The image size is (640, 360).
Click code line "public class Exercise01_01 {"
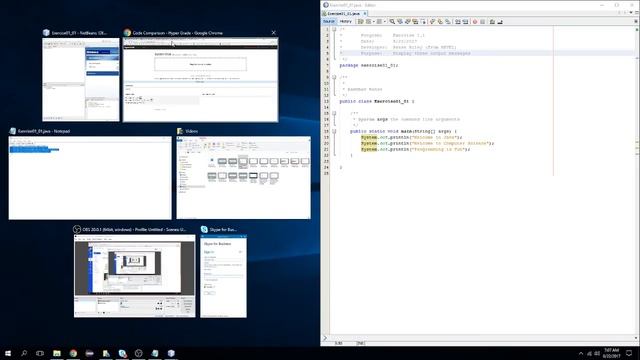376,101
